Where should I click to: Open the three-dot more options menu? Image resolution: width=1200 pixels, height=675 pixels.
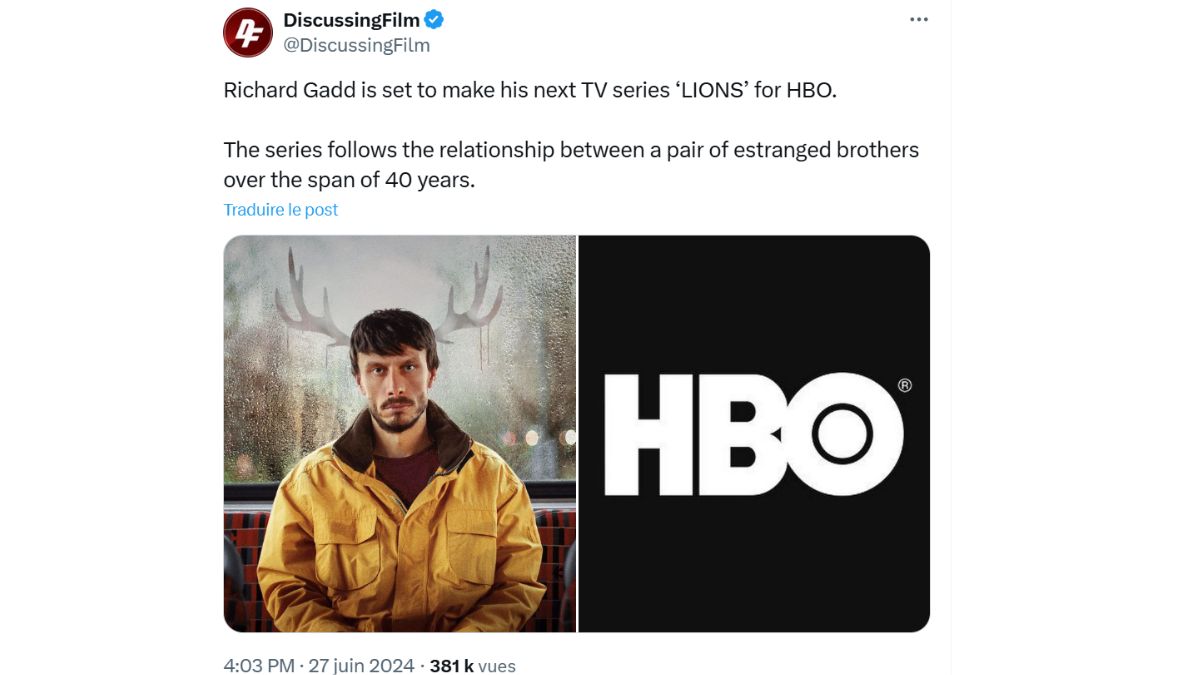click(918, 20)
